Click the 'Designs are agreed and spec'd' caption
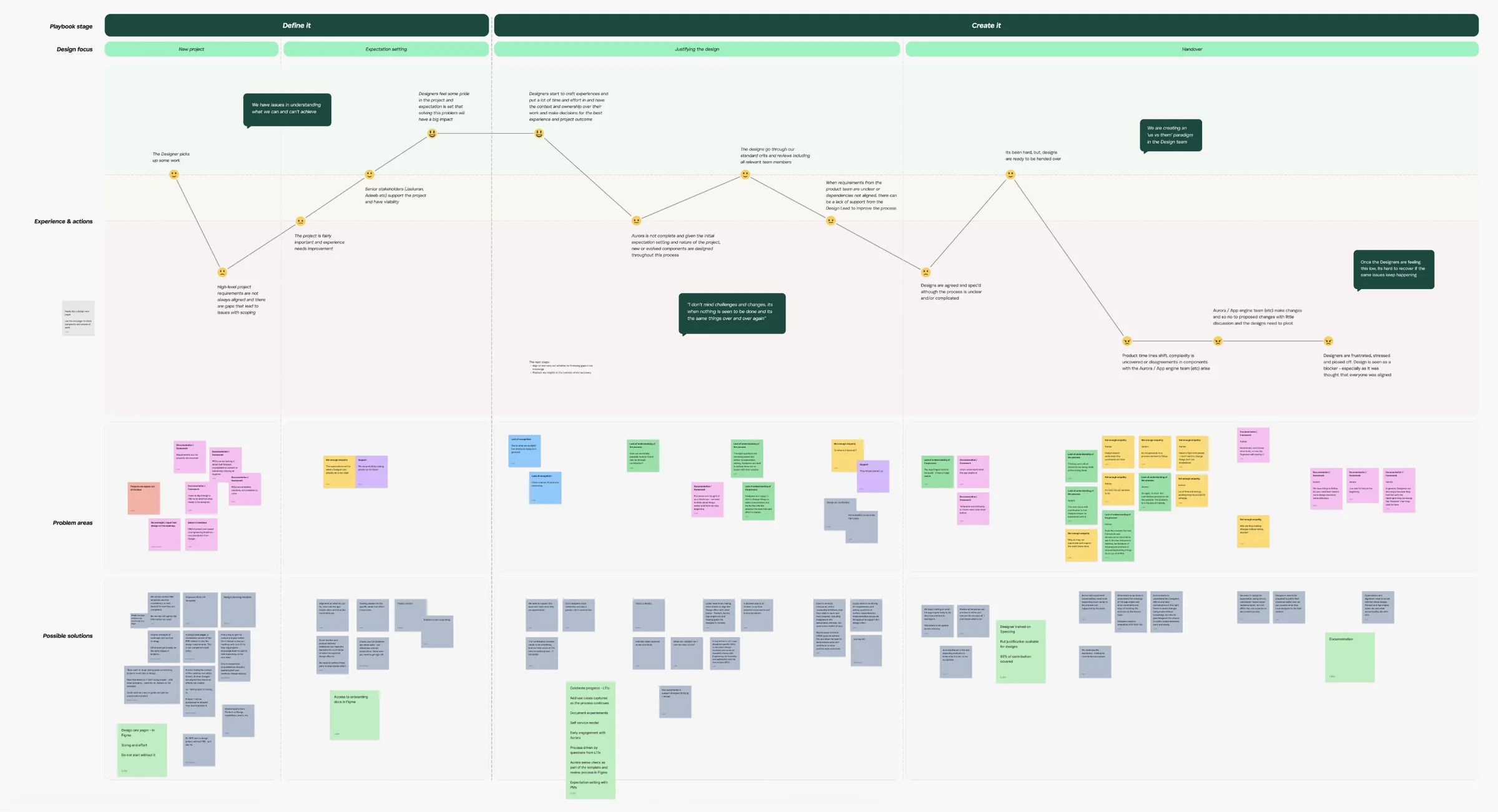Viewport: 1498px width, 812px height. tap(951, 291)
